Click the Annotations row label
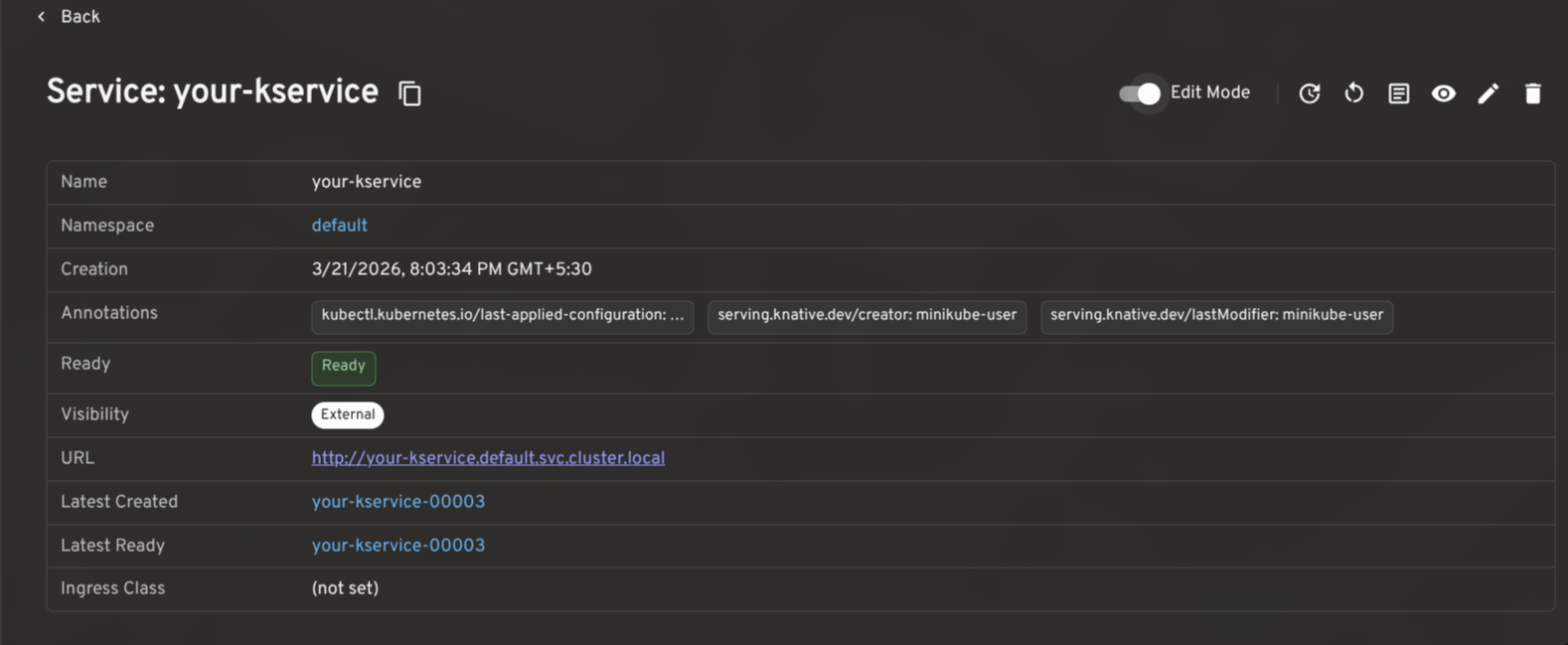The width and height of the screenshot is (1568, 645). 109,313
